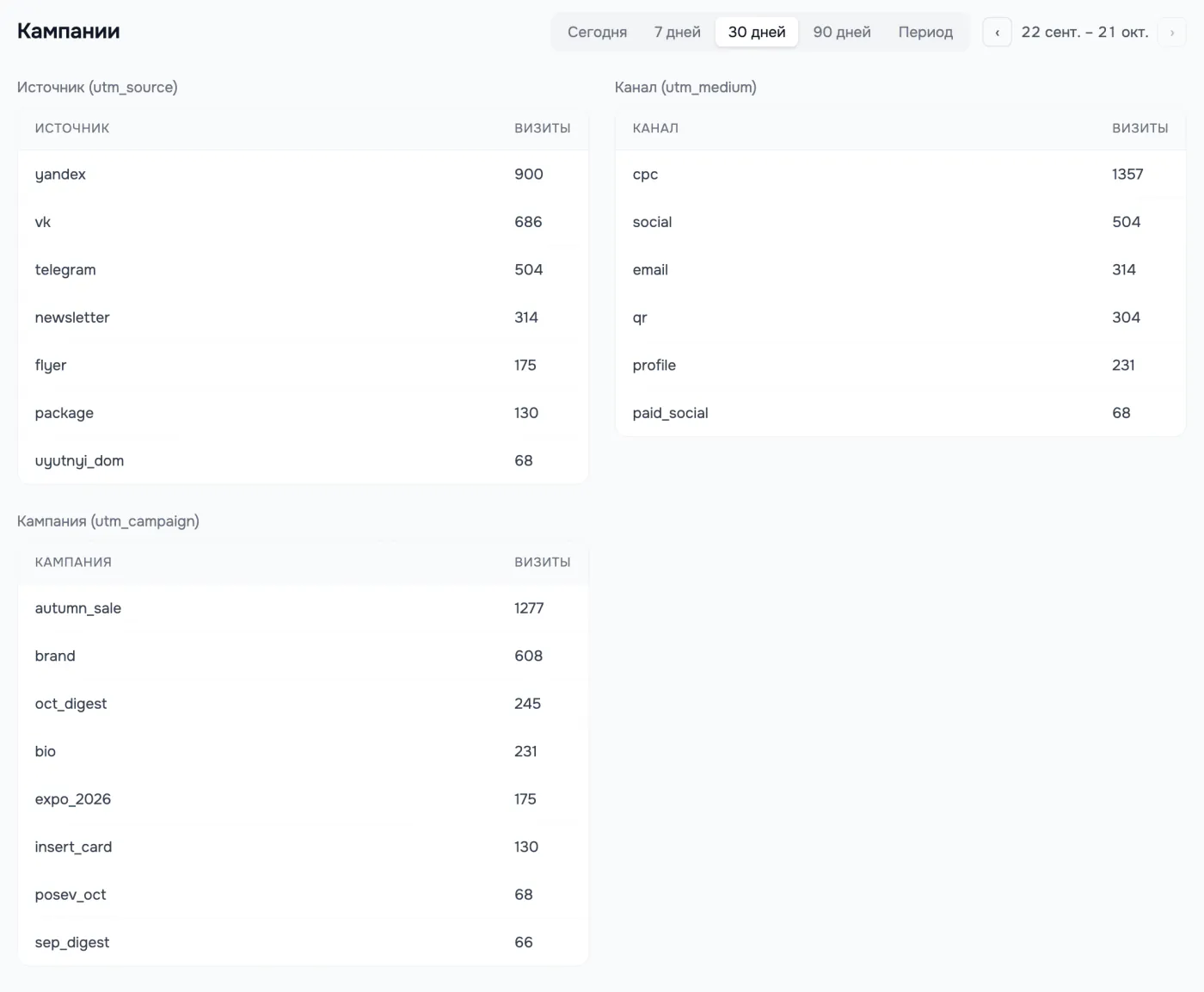Screen dimensions: 1204x992
Task: Click the КАМПАНИЯ column header
Action: coord(73,562)
